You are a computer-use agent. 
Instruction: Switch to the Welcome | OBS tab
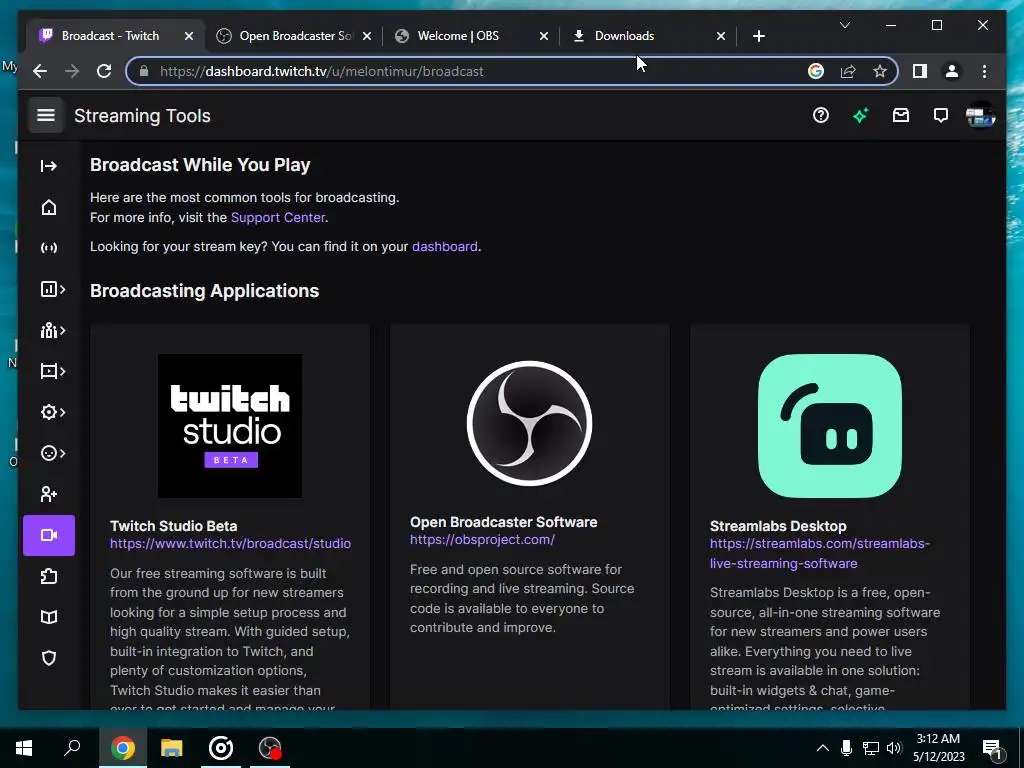click(x=458, y=36)
